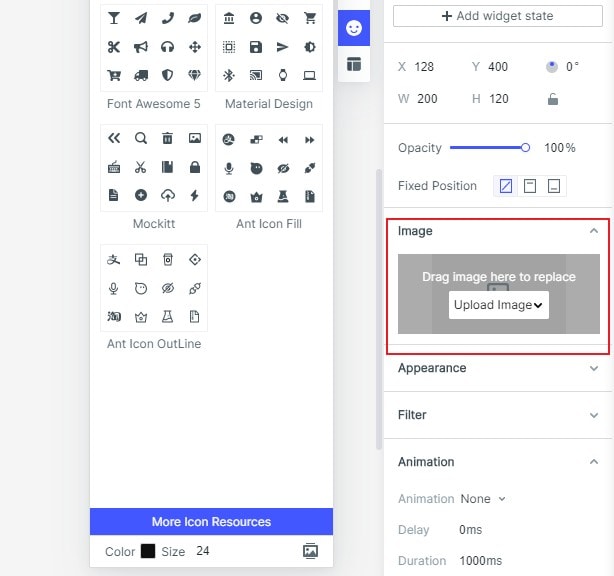The image size is (614, 576).
Task: Edit the Delay value 0ms
Action: pos(470,530)
